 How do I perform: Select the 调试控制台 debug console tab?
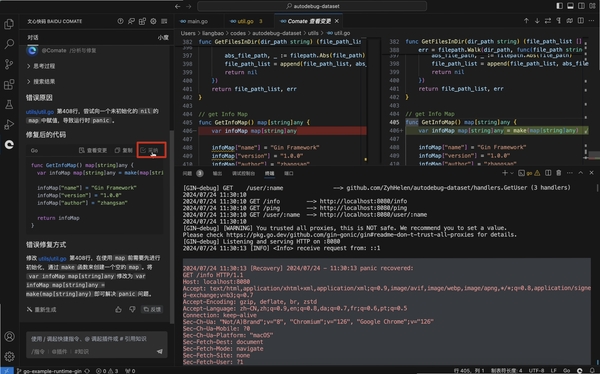243,173
